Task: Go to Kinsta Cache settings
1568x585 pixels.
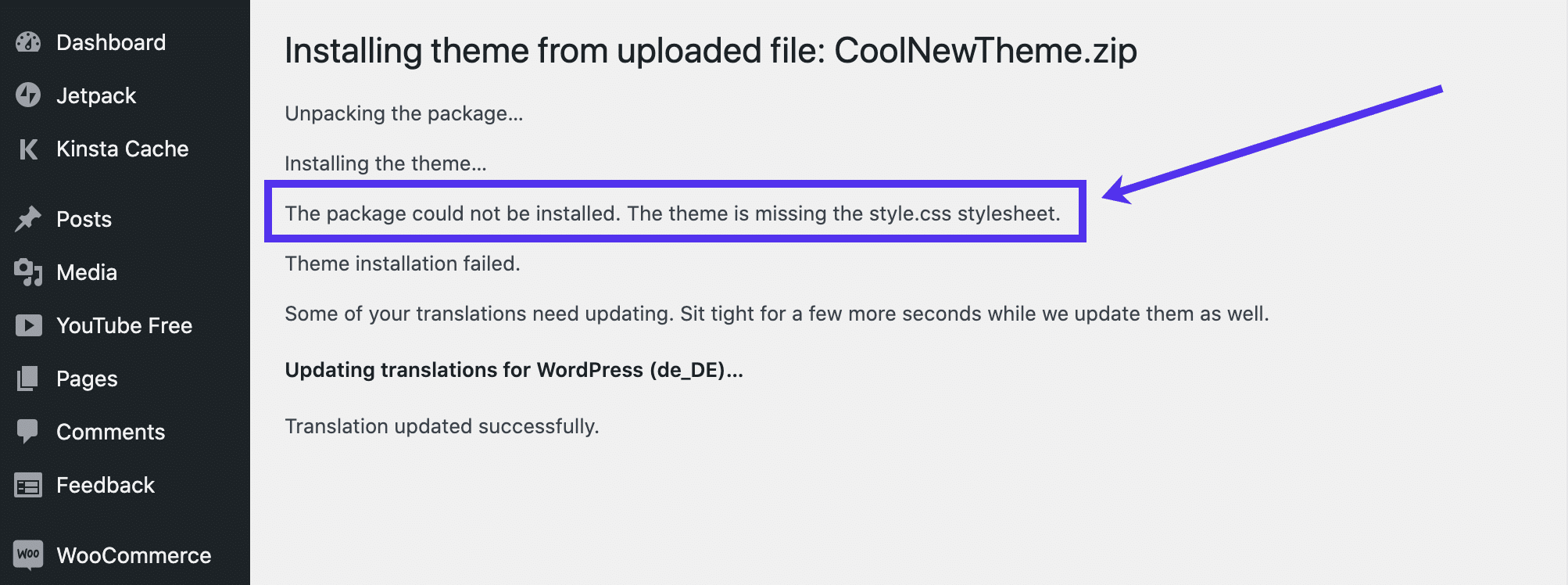Action: [123, 149]
